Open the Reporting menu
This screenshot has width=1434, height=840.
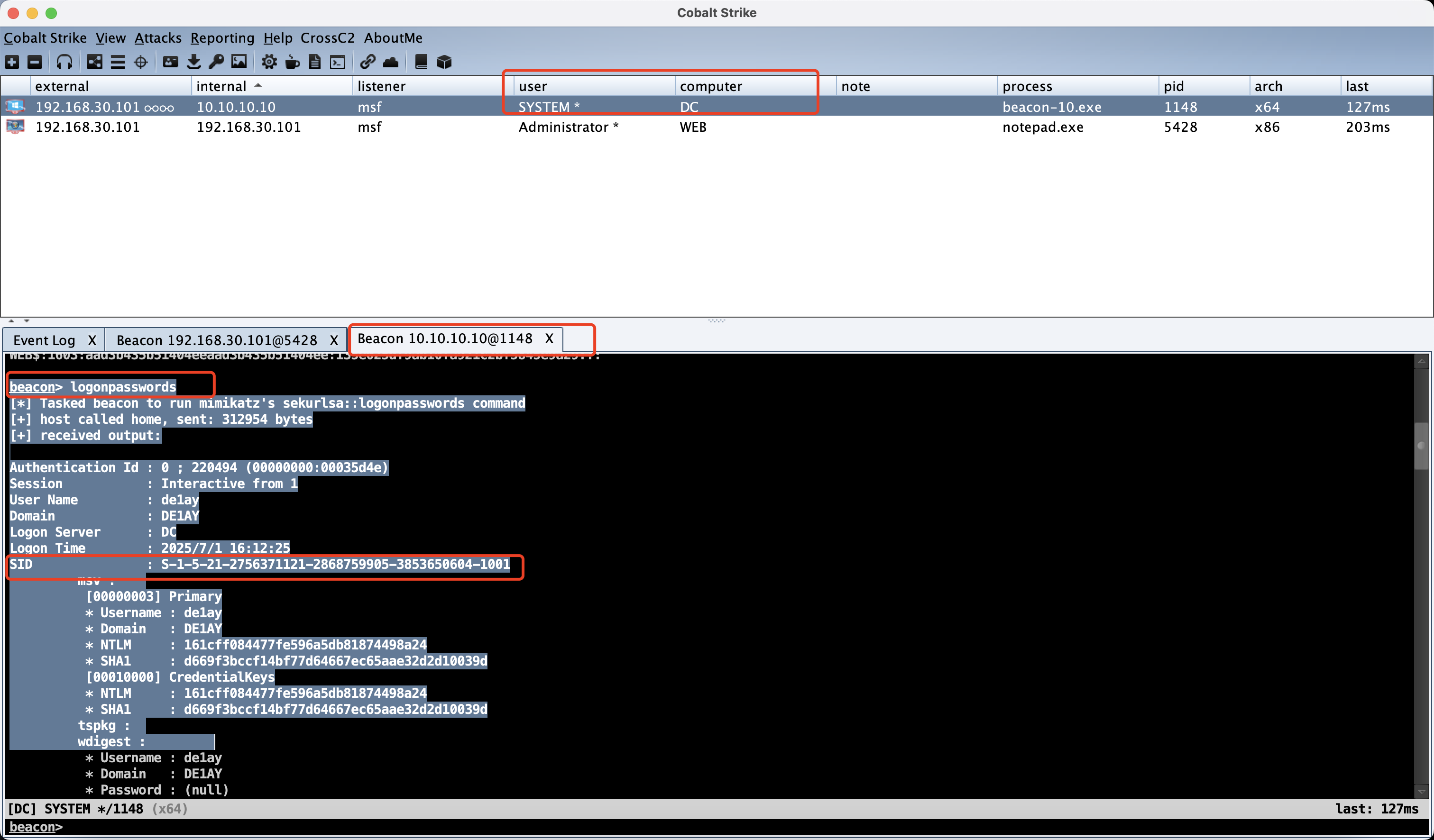point(222,37)
